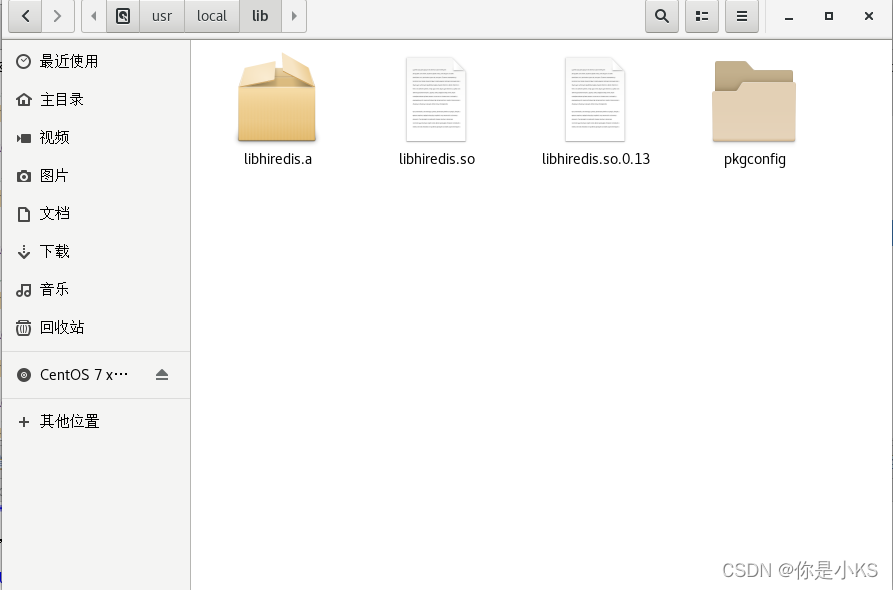Close the file manager window
This screenshot has height=590, width=893.
point(869,16)
